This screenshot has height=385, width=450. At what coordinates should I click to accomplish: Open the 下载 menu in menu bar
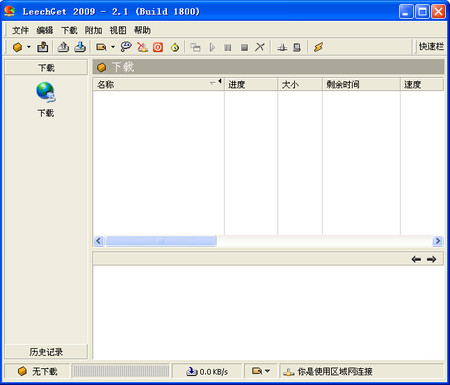pyautogui.click(x=69, y=30)
